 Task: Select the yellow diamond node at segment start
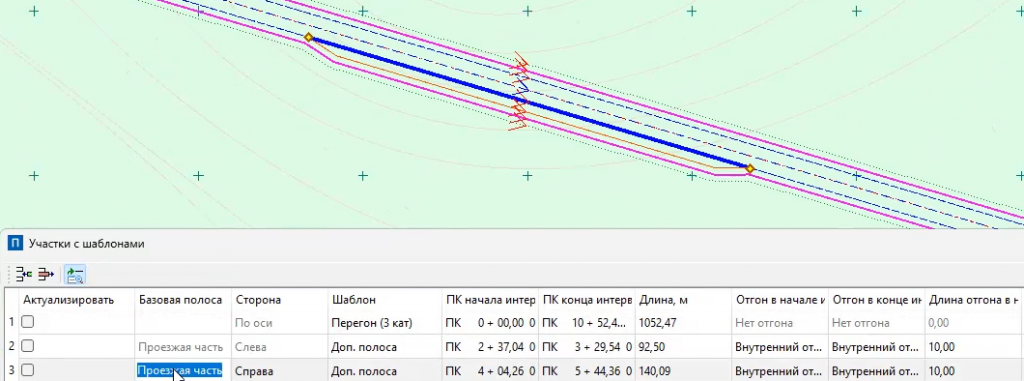(308, 38)
